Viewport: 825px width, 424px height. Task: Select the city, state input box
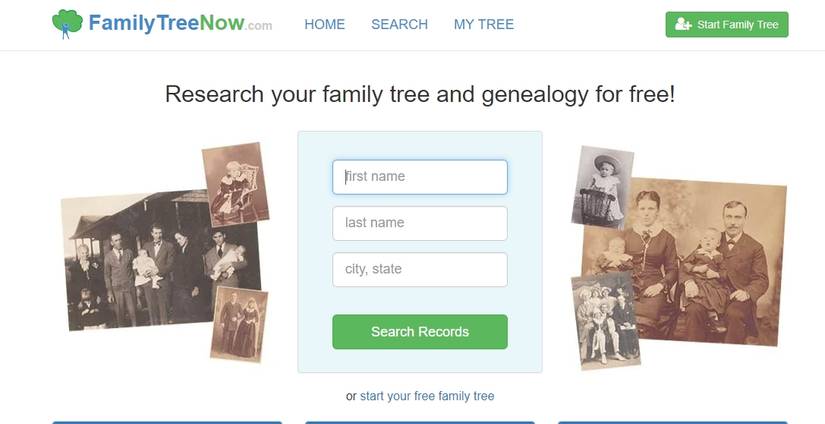tap(419, 269)
